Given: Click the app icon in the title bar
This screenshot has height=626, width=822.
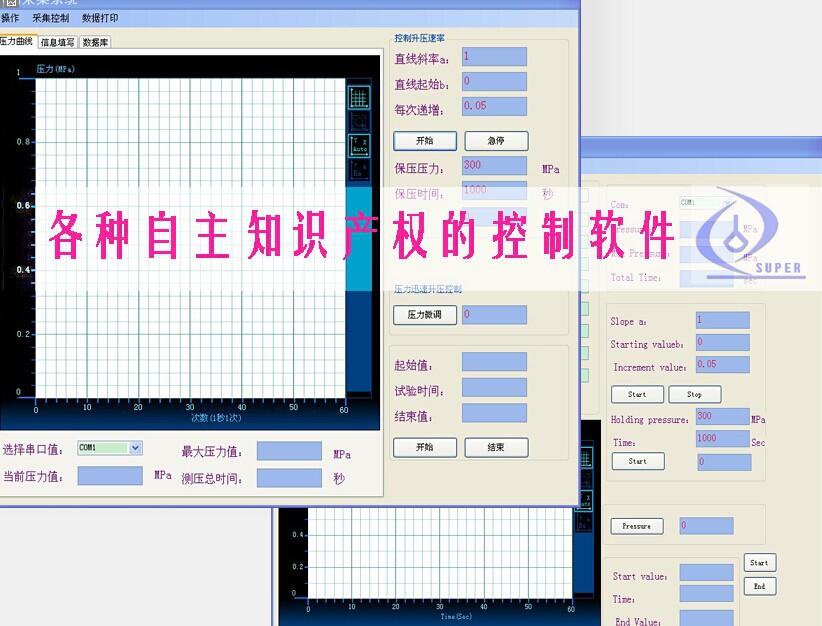Looking at the screenshot, I should (x=11, y=4).
